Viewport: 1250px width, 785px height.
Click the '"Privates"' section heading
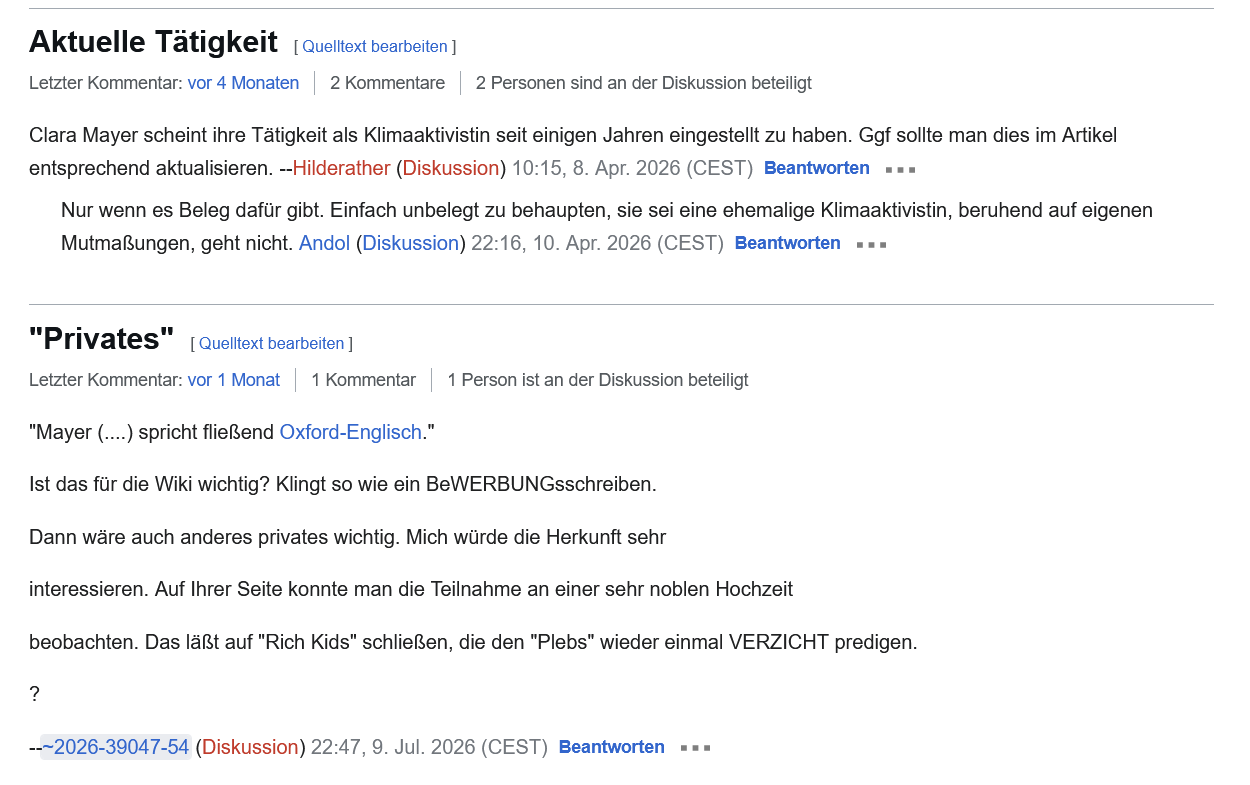102,339
